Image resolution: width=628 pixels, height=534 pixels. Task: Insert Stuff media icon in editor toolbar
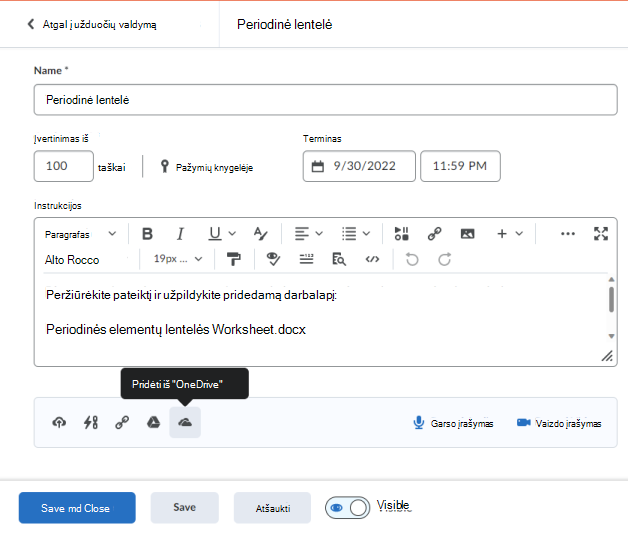click(x=401, y=234)
